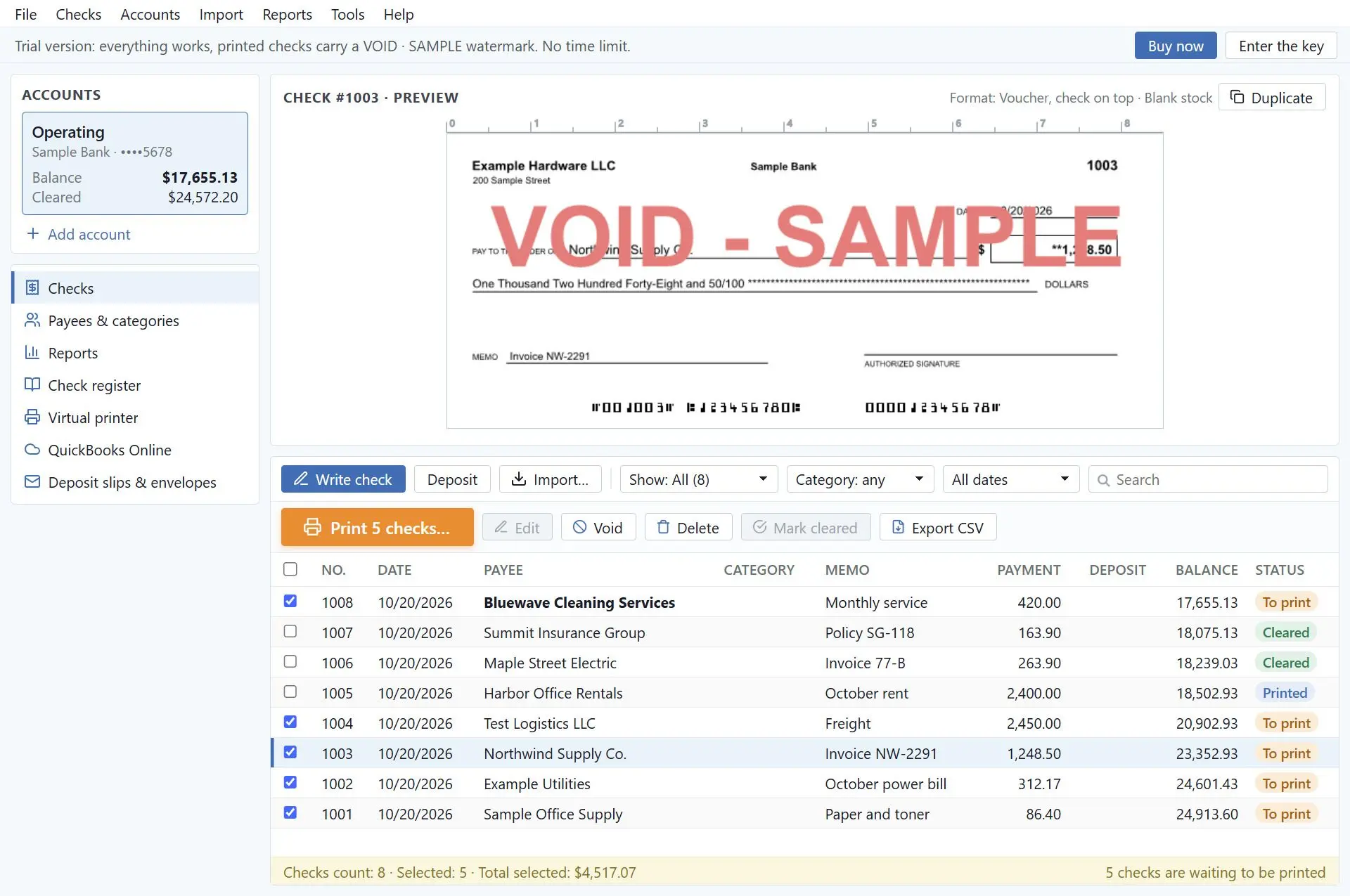Click the Help menu

point(399,14)
